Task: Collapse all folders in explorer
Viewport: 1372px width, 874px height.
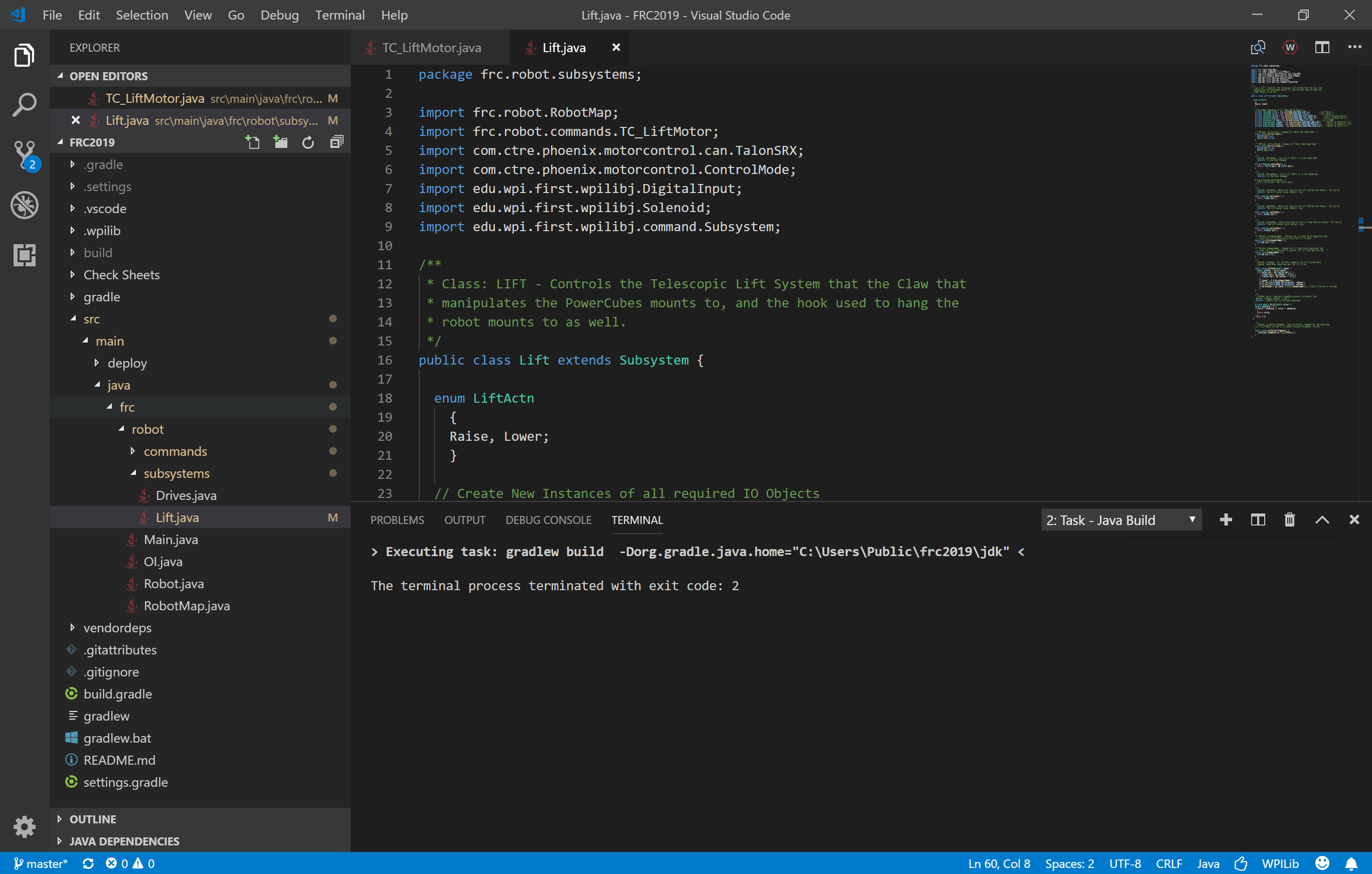Action: [x=337, y=142]
